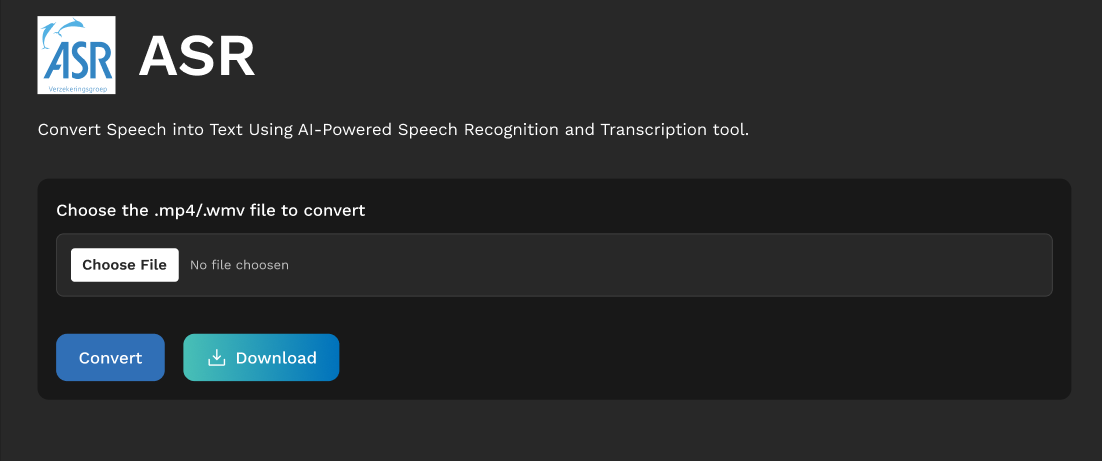Click the download arrow icon
The height and width of the screenshot is (461, 1102).
[x=216, y=358]
